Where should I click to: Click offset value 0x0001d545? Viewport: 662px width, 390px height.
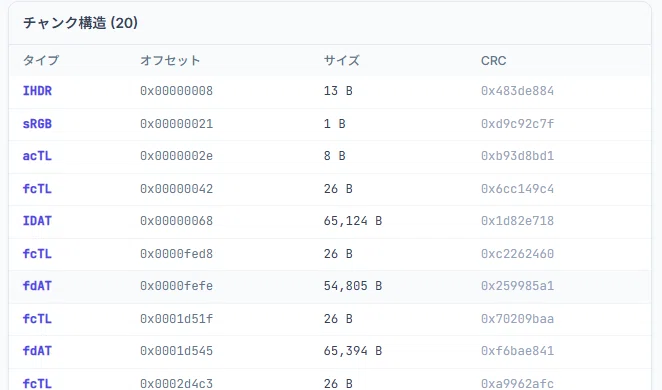(x=176, y=351)
